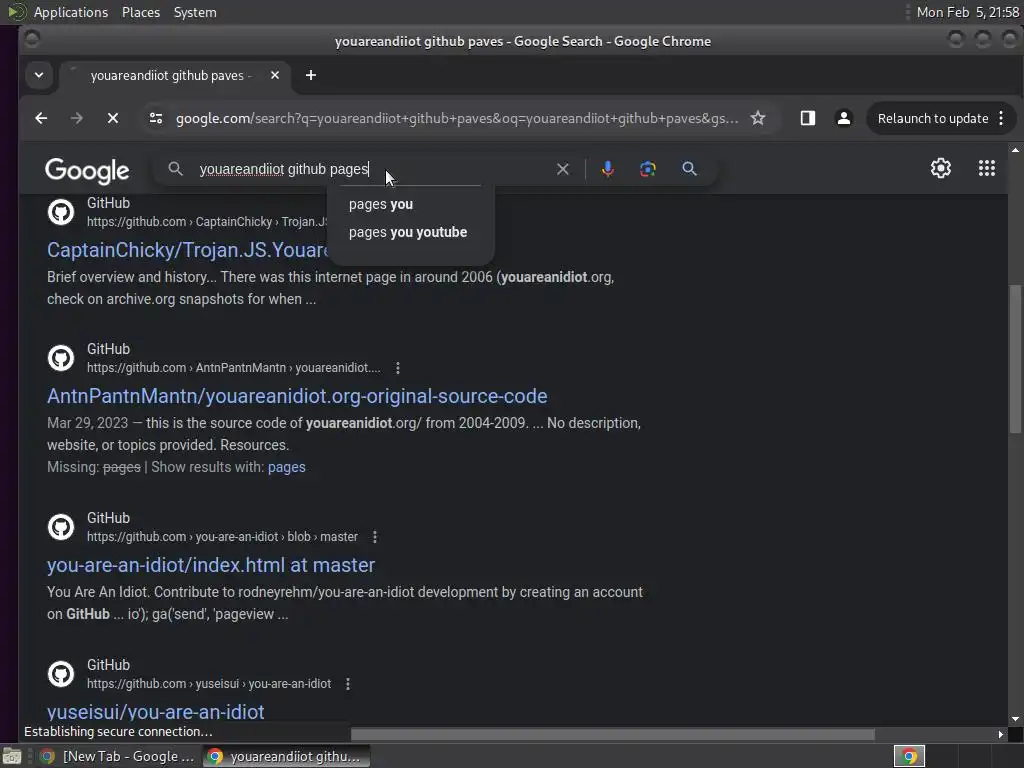This screenshot has width=1024, height=768.
Task: Click the vertical page scrollbar thumb
Action: [1015, 359]
